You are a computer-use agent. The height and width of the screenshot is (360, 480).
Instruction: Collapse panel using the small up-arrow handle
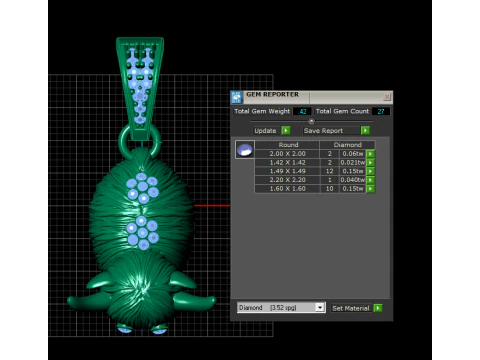[x=311, y=121]
